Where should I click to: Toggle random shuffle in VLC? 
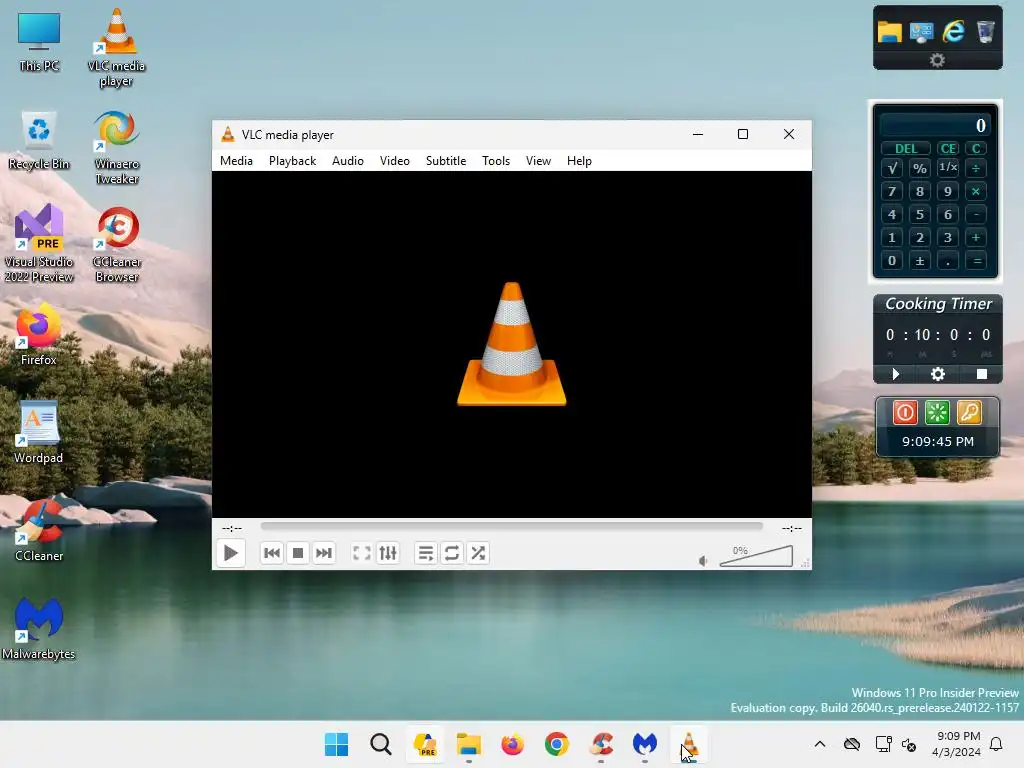[x=478, y=553]
